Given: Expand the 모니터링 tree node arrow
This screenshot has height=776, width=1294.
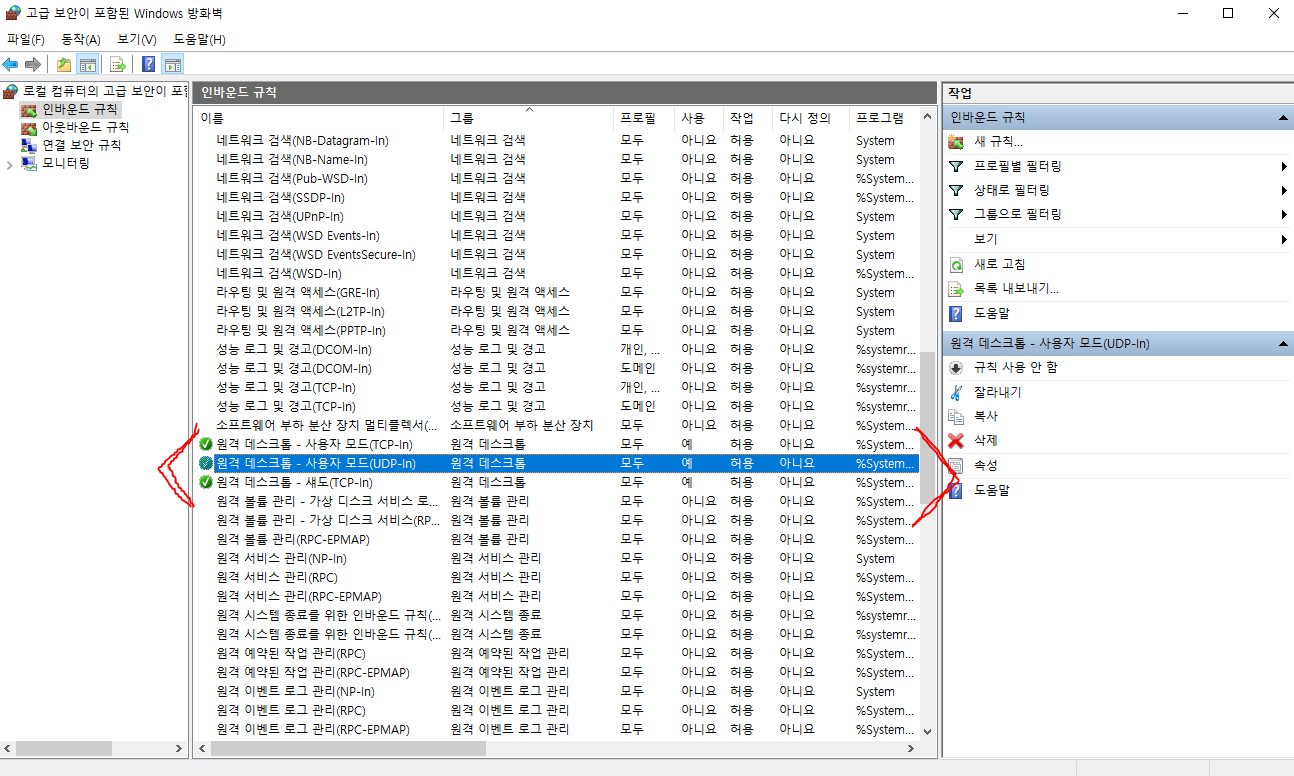Looking at the screenshot, I should pos(10,164).
